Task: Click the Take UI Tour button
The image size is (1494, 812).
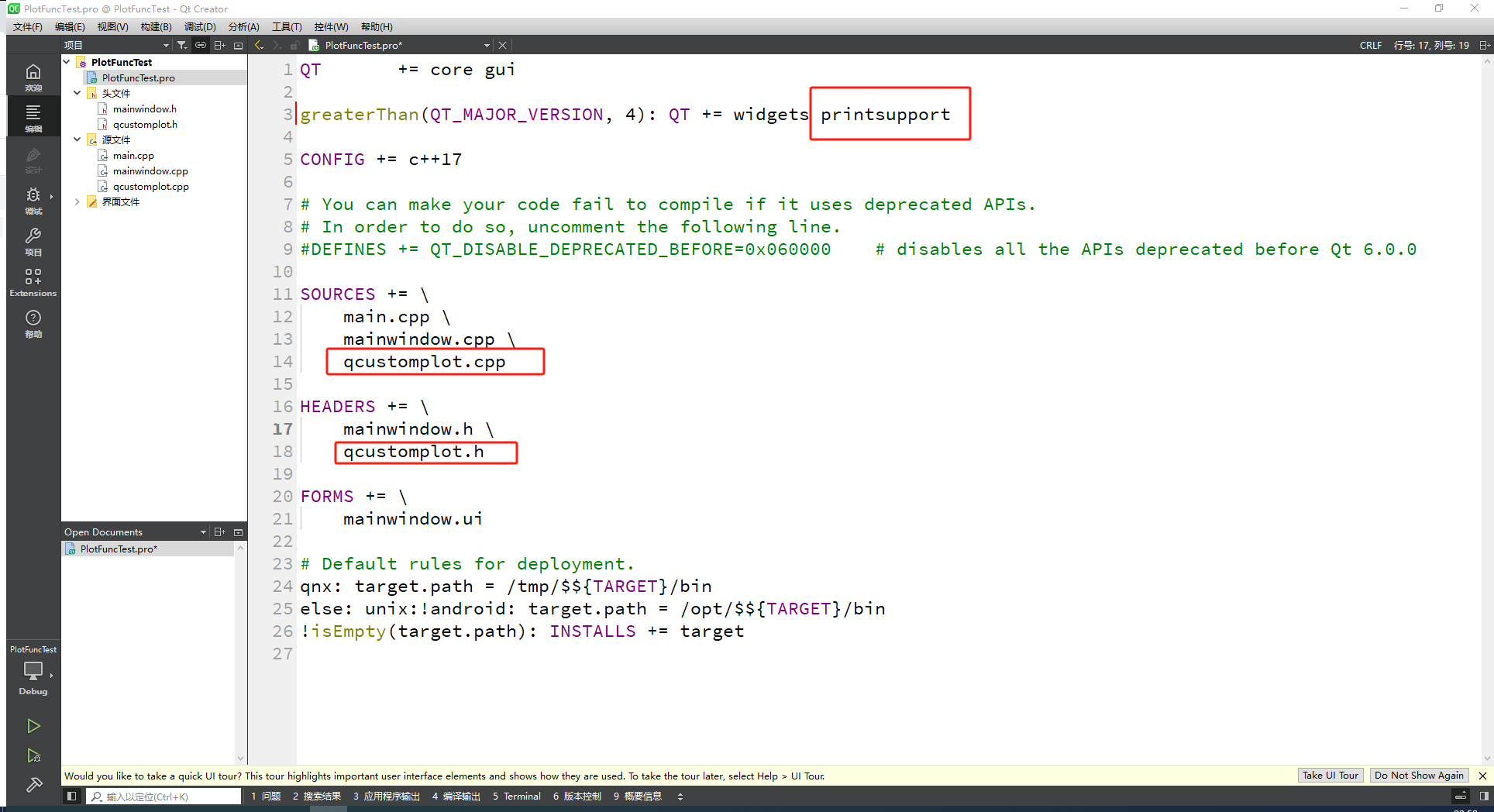Action: 1330,776
